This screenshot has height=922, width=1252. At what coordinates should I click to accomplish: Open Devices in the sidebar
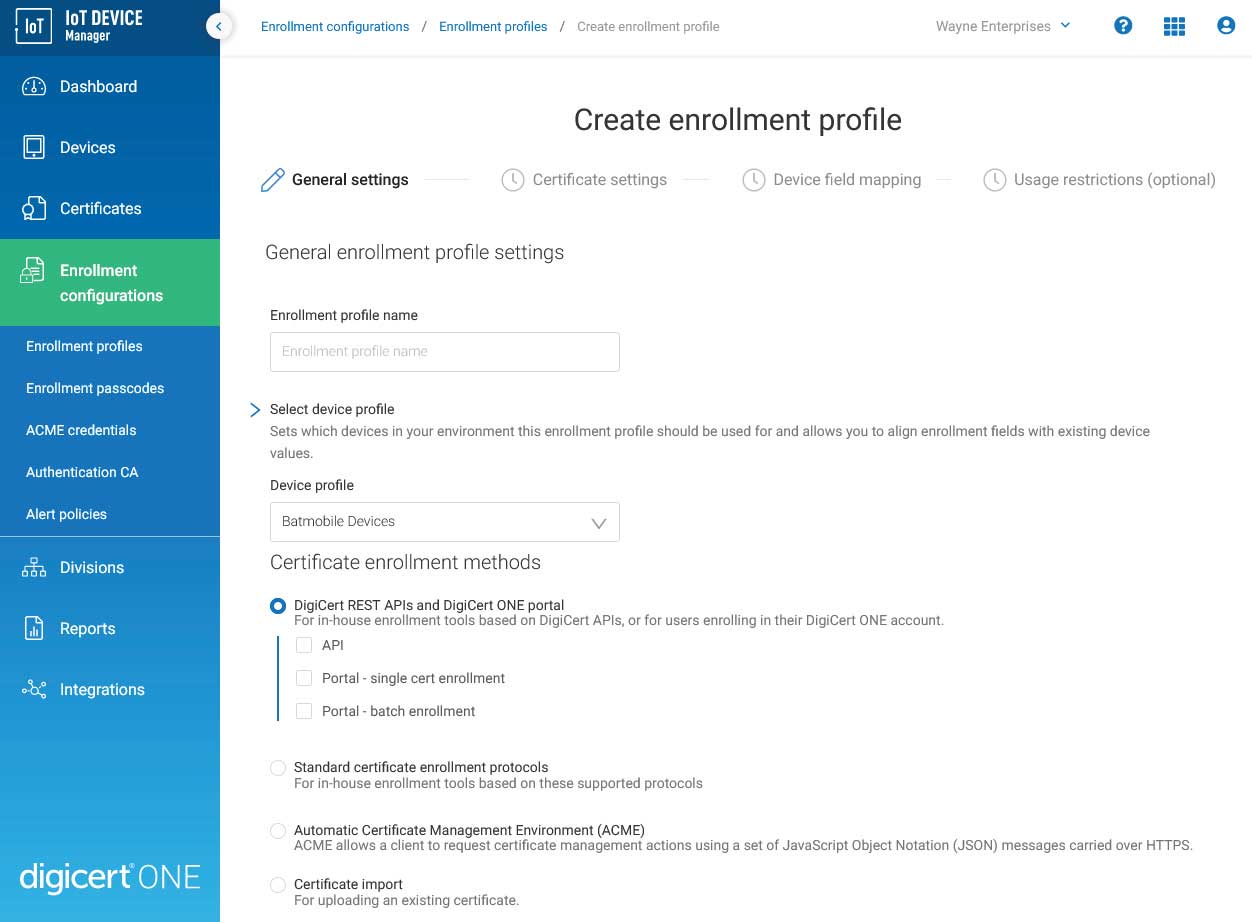point(110,148)
